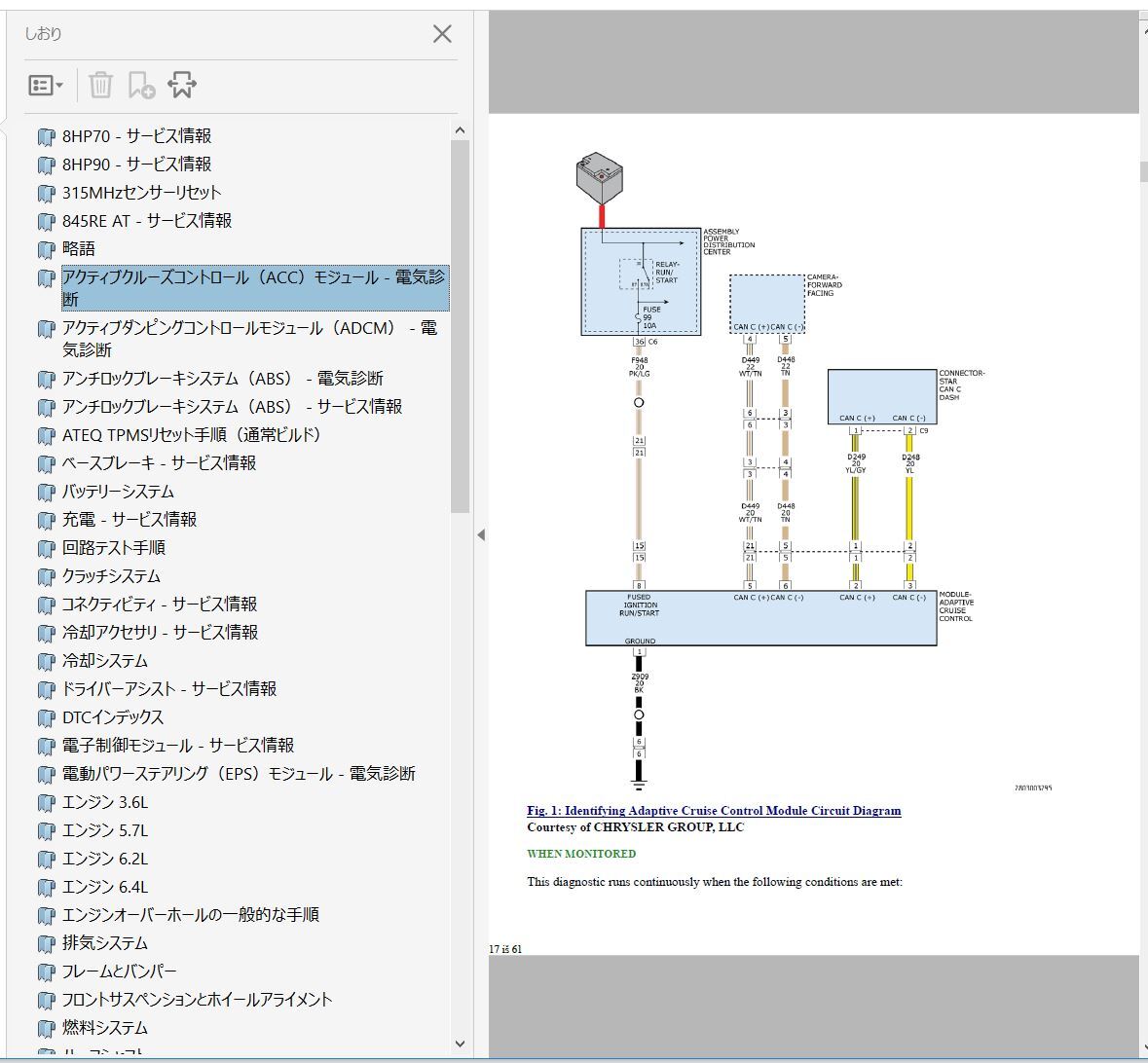Select the ドライバーアシスト - サービス情報 bookmark

[x=169, y=689]
